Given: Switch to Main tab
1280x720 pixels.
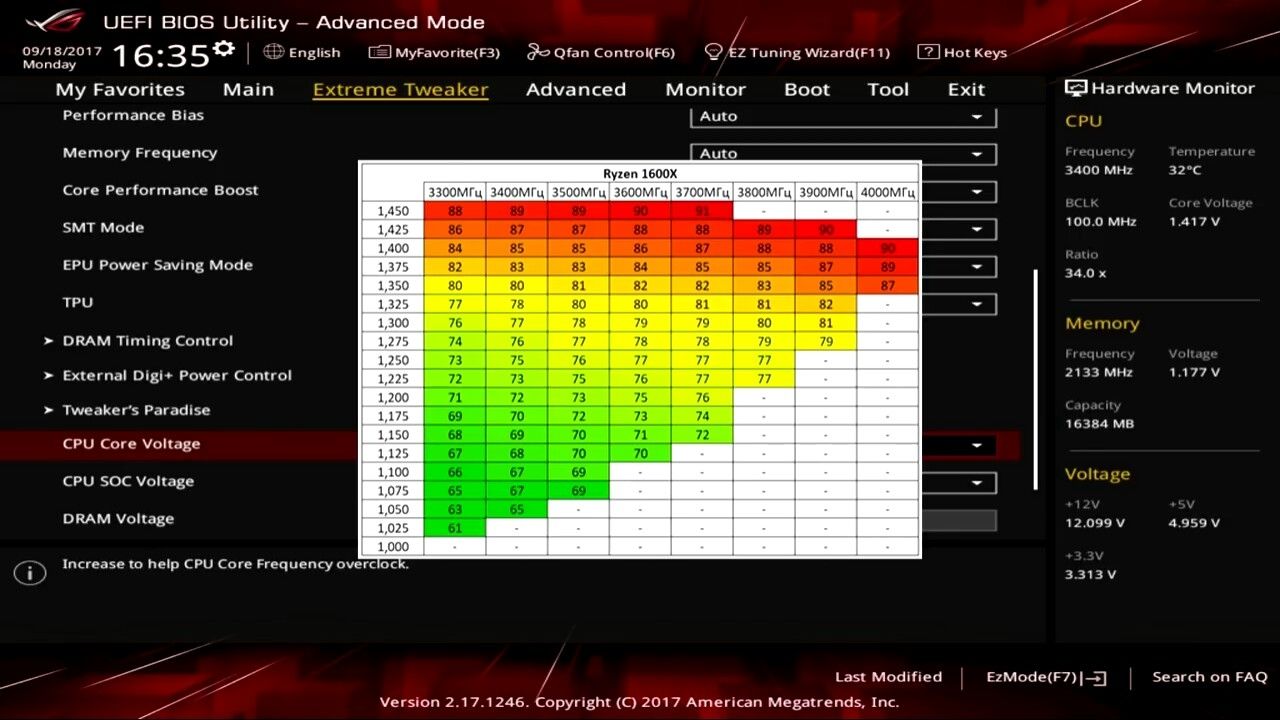Looking at the screenshot, I should click(x=248, y=89).
